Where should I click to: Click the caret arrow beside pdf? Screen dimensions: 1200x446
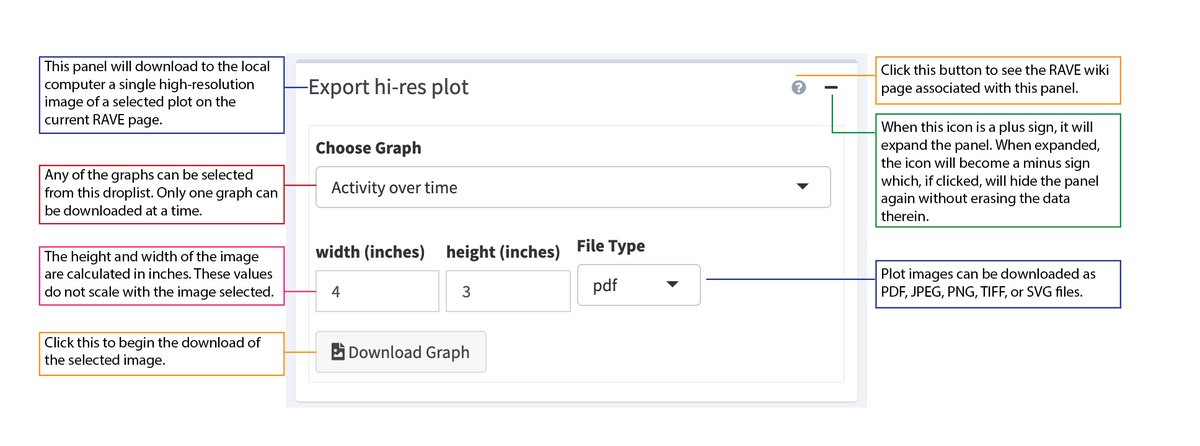[672, 285]
